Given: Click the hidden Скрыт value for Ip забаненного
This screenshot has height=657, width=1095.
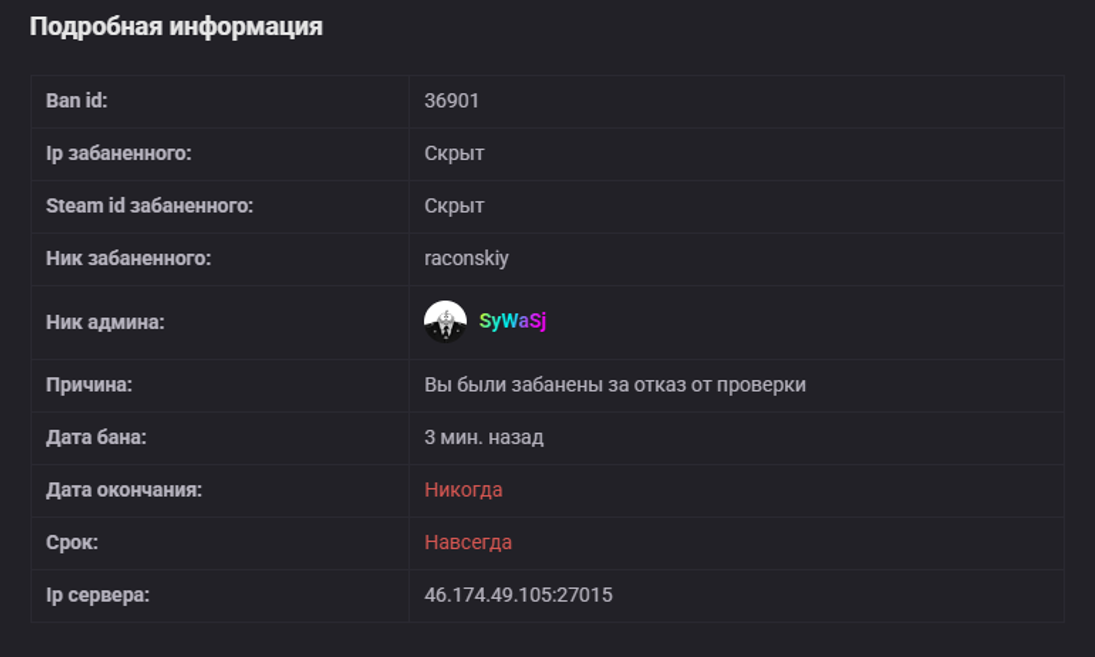Looking at the screenshot, I should click(454, 153).
